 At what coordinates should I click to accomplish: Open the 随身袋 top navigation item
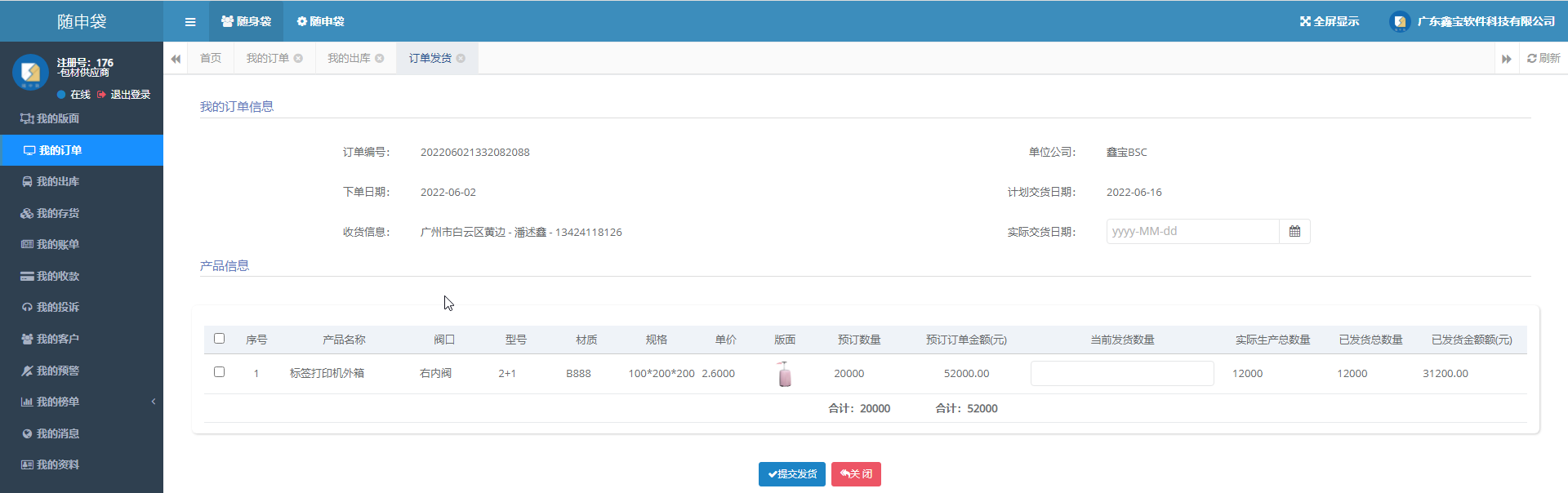[247, 21]
